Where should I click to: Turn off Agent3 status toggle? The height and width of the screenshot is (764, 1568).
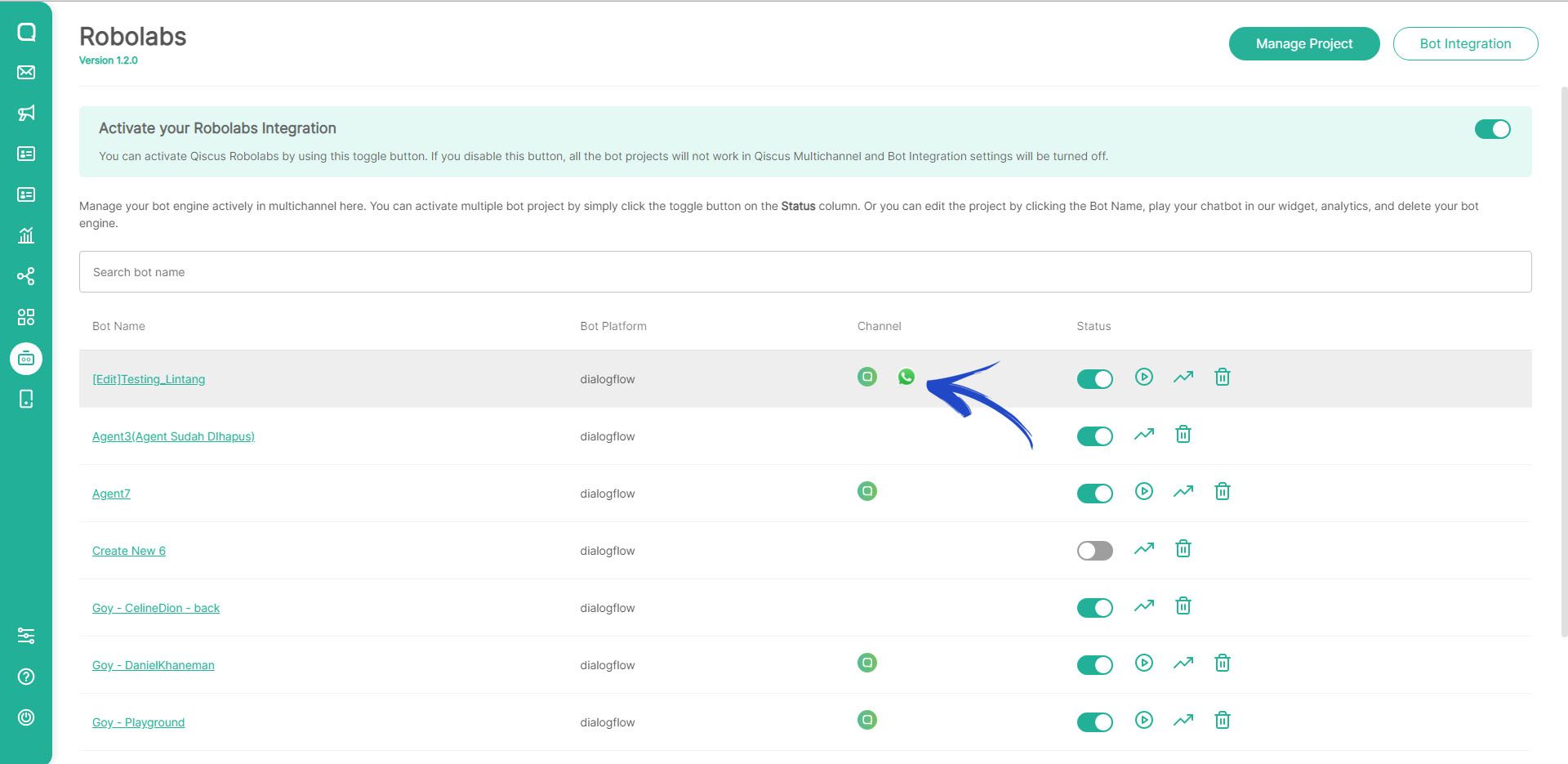click(1094, 436)
